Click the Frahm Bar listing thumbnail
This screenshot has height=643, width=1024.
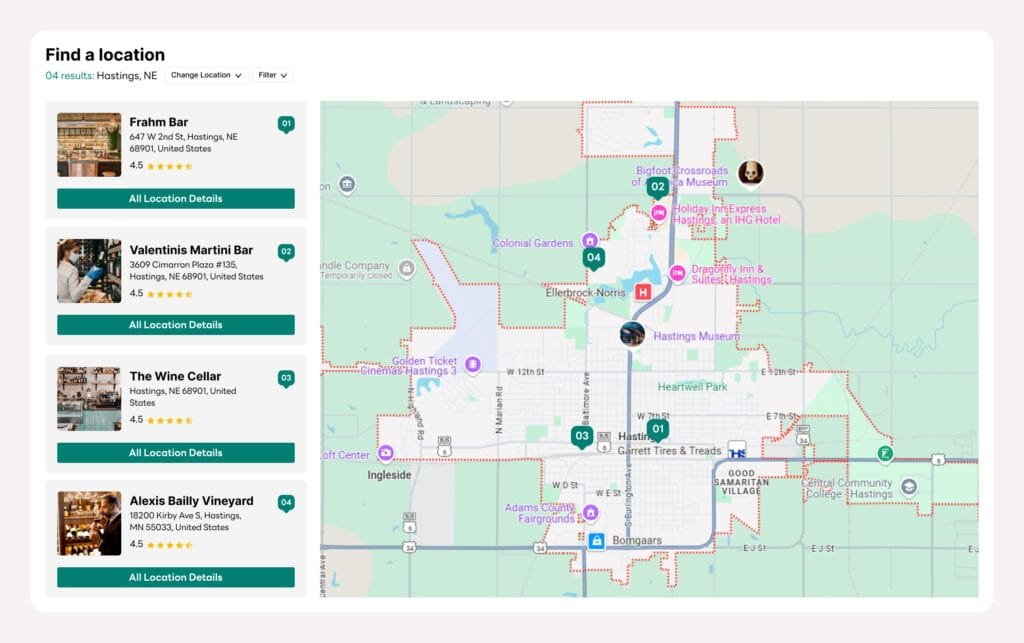point(88,143)
